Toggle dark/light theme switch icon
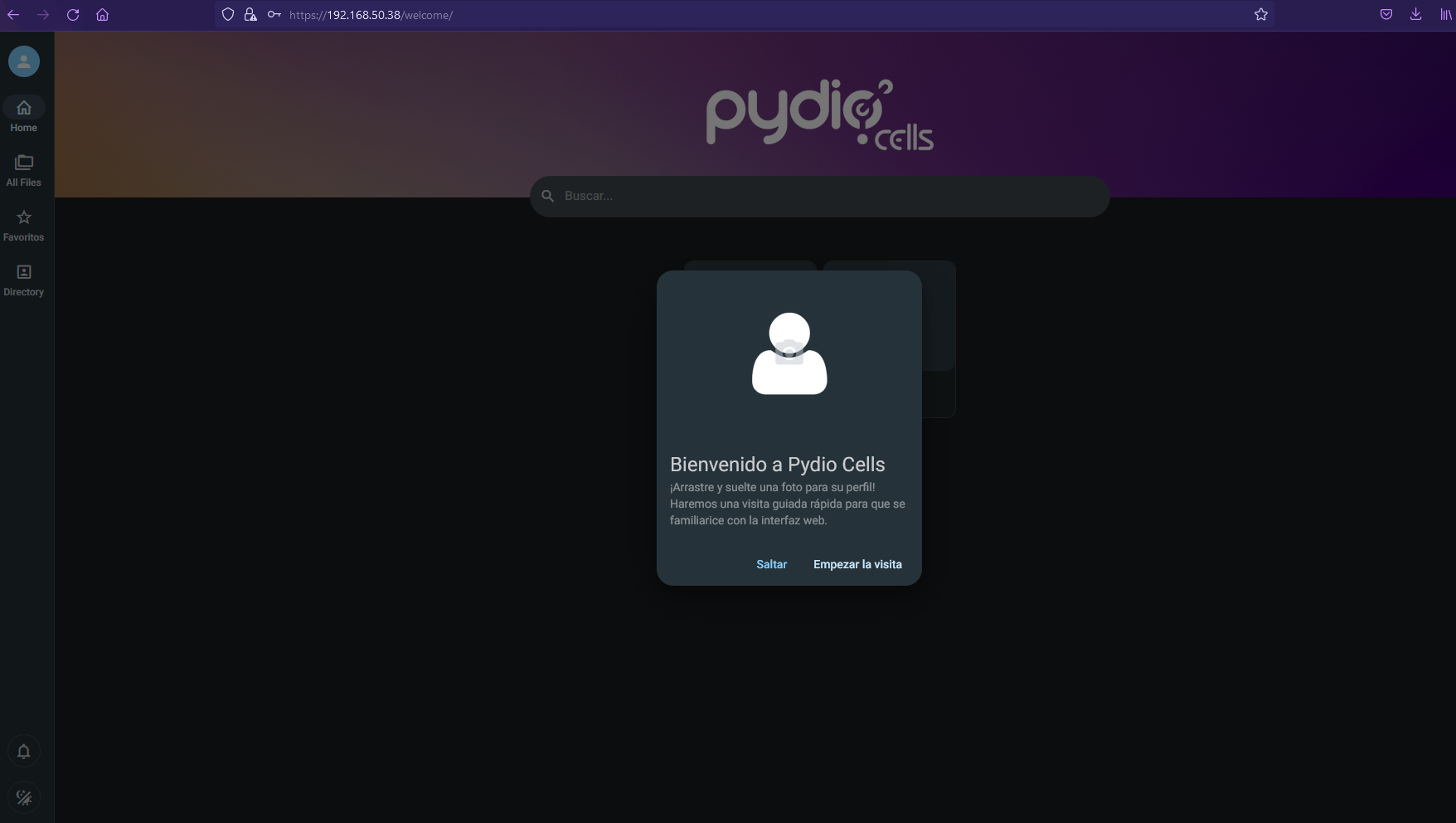This screenshot has width=1456, height=823. tap(24, 798)
